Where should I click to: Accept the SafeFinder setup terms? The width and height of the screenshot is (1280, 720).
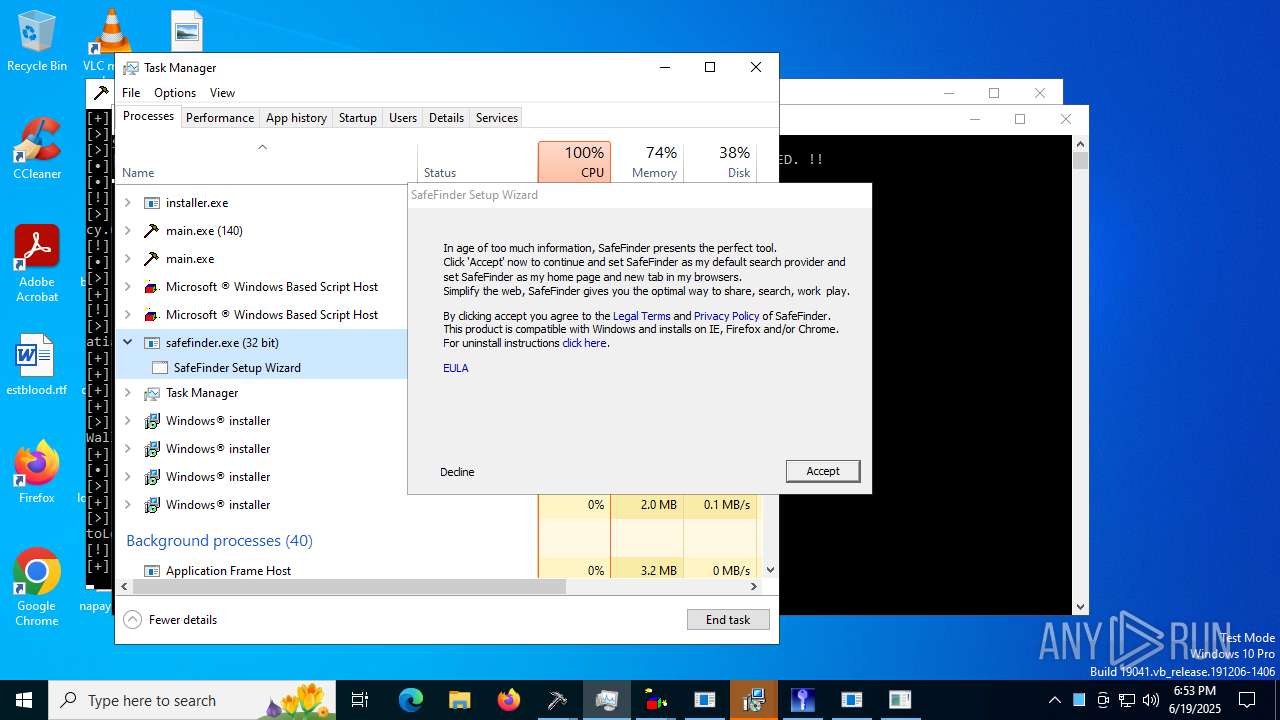823,471
